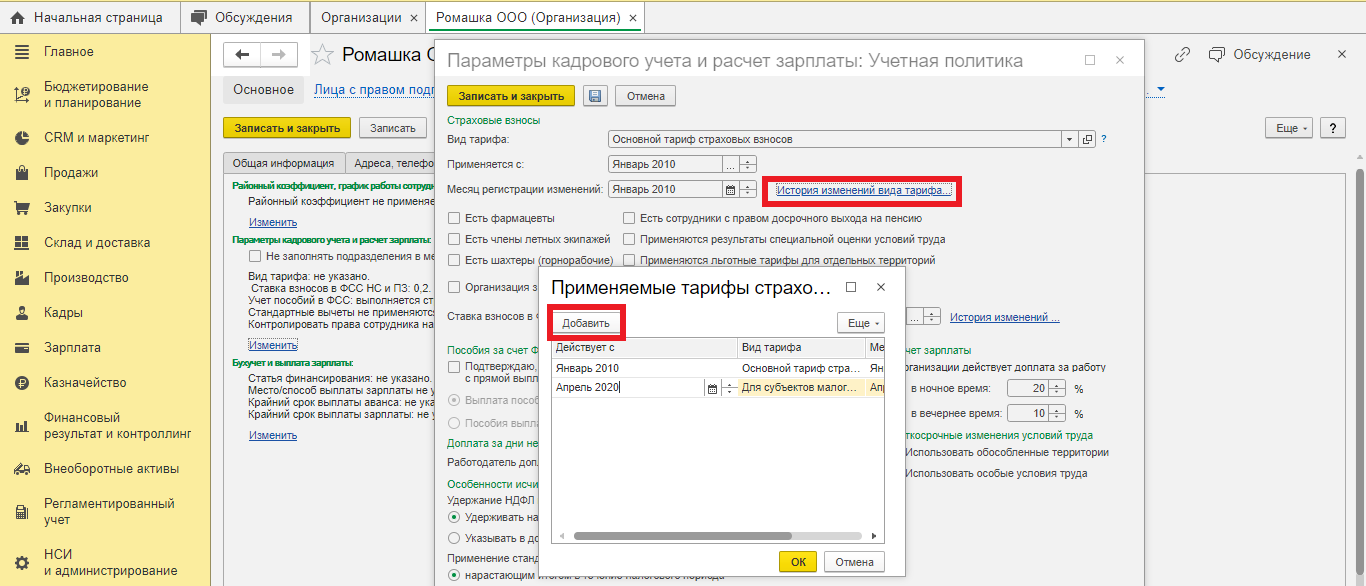Click the forward arrow in organization window

278,54
